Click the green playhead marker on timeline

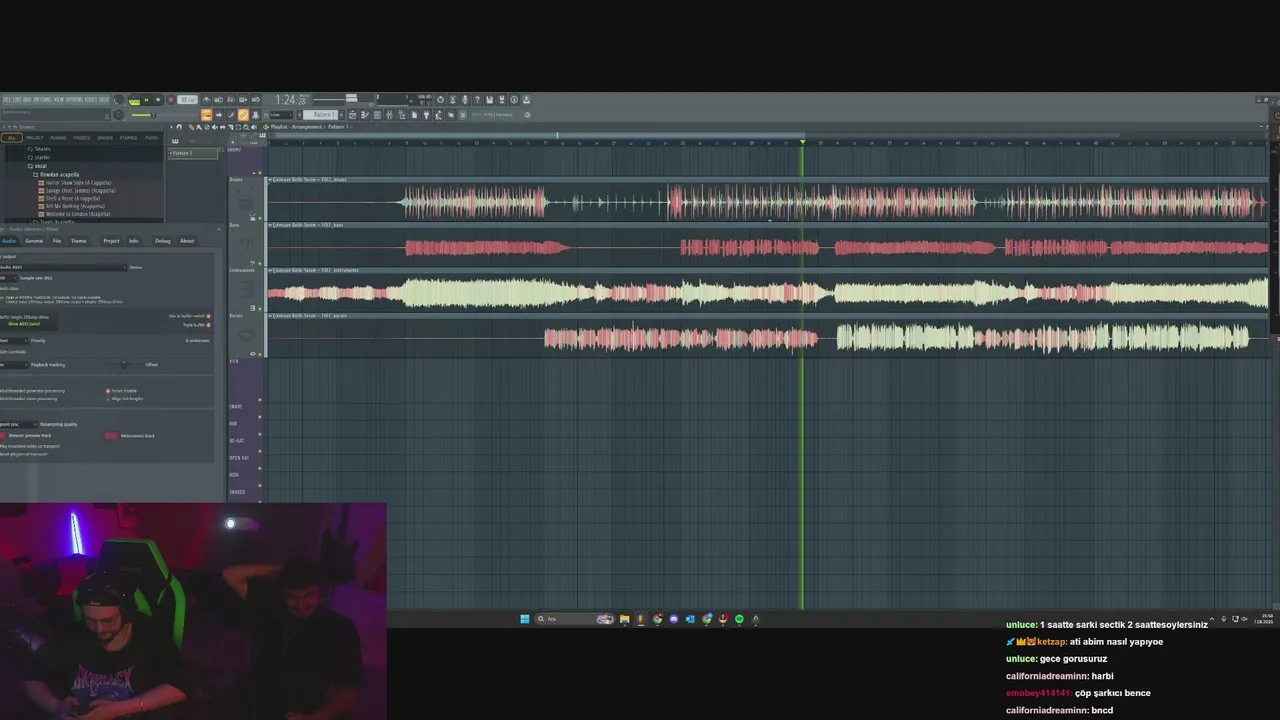click(x=802, y=143)
